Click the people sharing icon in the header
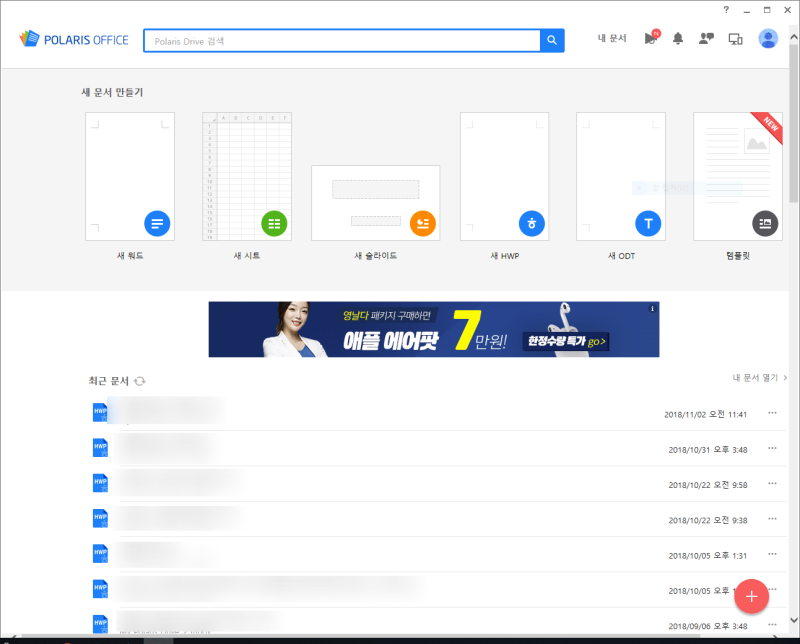 tap(706, 38)
